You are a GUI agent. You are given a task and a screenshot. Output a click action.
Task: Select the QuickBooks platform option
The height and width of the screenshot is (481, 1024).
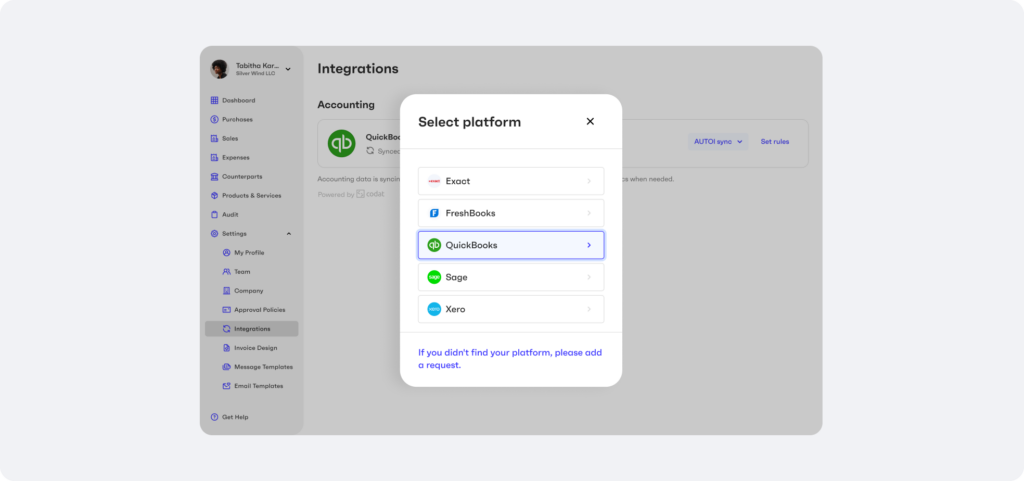[x=511, y=245]
